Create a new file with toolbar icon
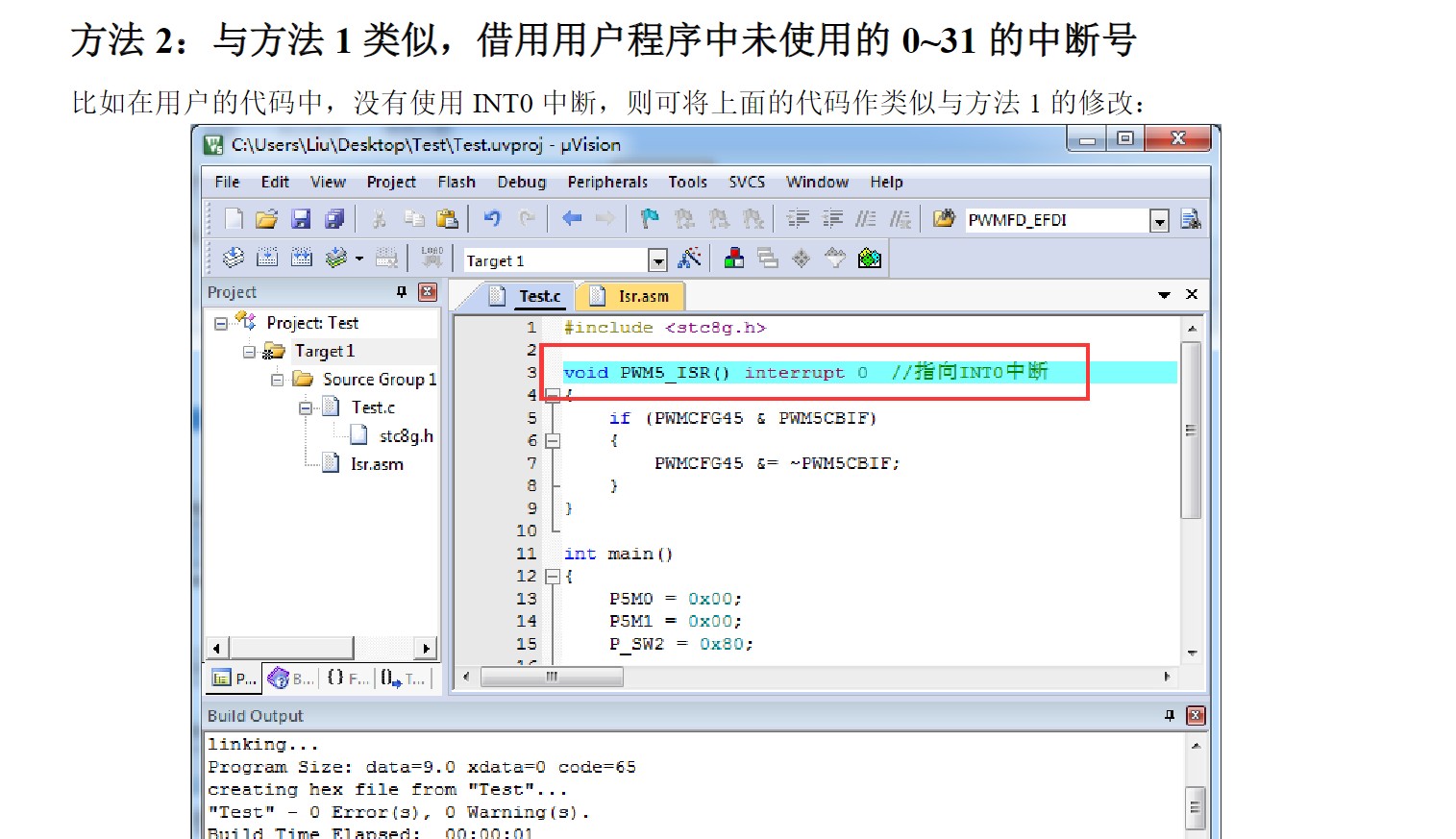 pyautogui.click(x=234, y=219)
